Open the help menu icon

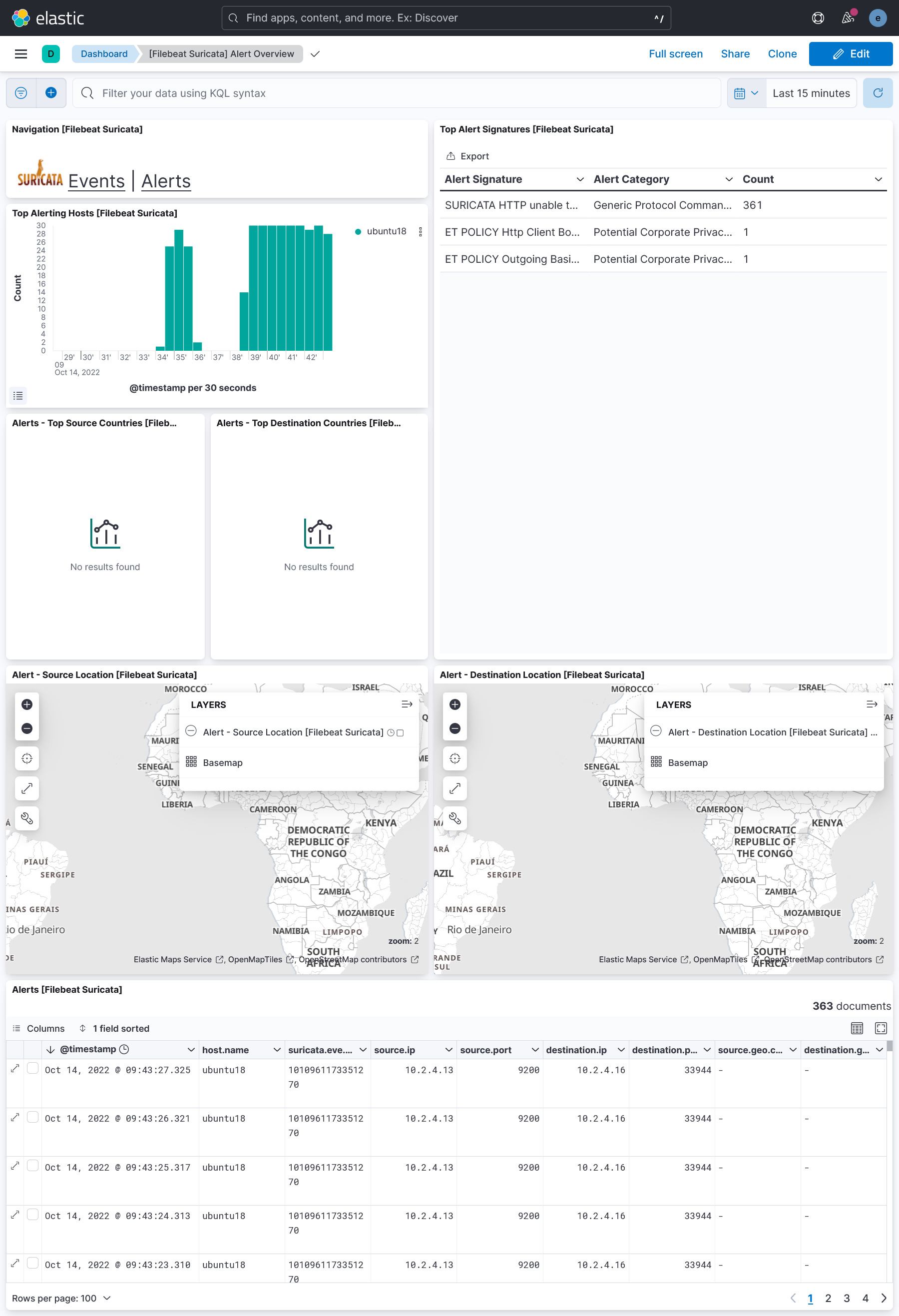tap(818, 18)
